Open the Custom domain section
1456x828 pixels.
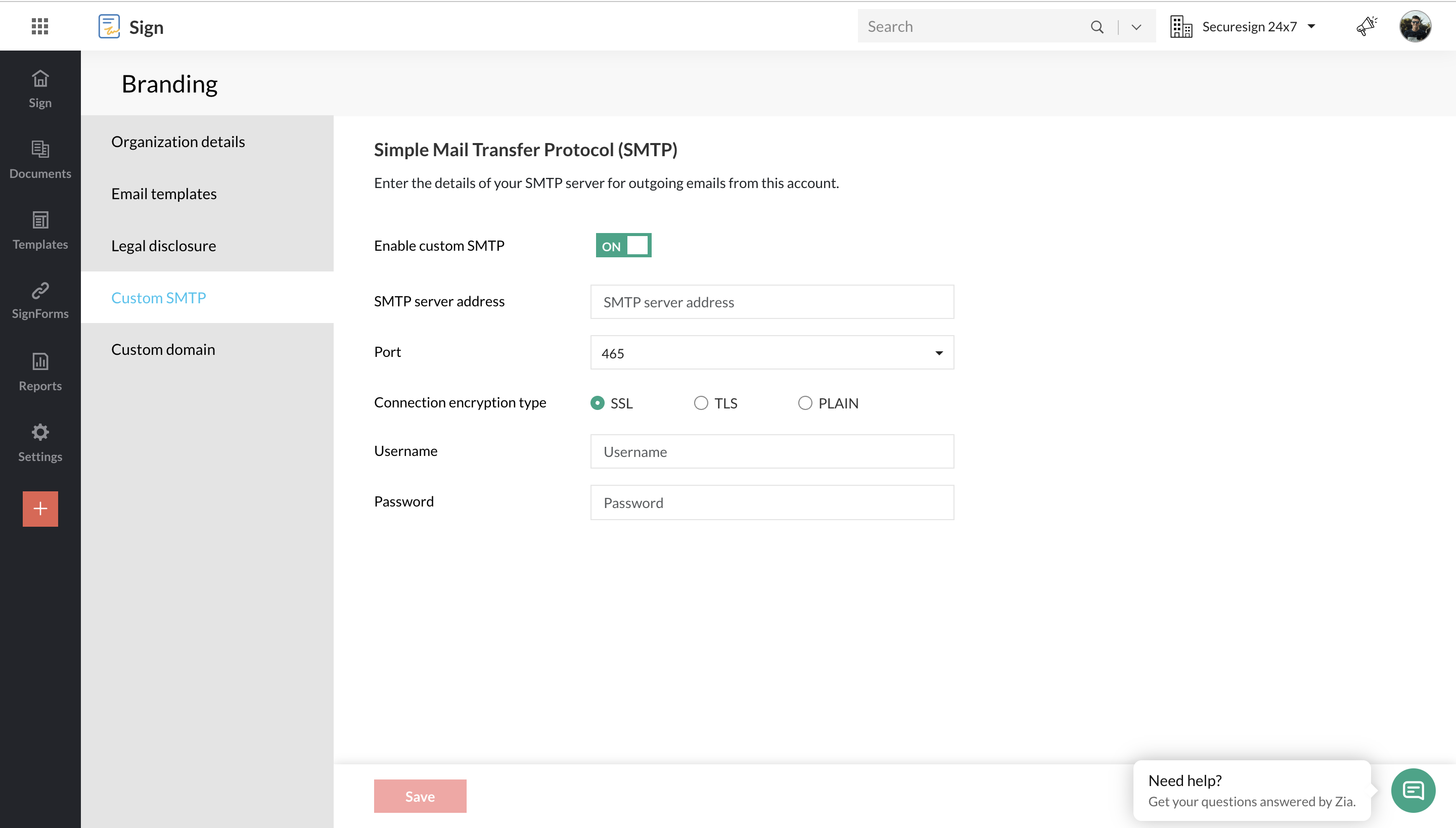163,349
